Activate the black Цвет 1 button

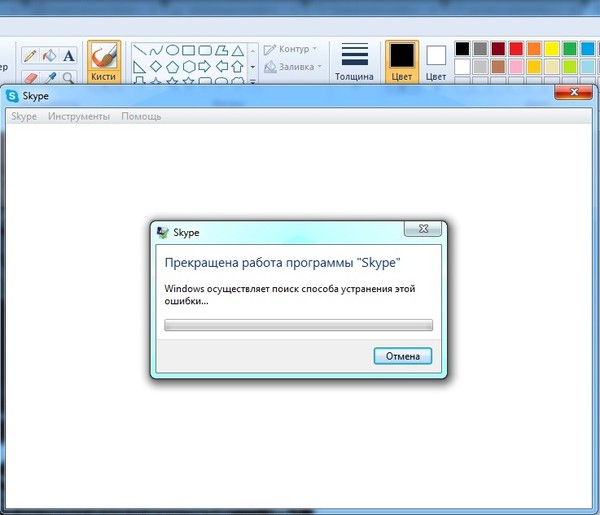point(402,62)
